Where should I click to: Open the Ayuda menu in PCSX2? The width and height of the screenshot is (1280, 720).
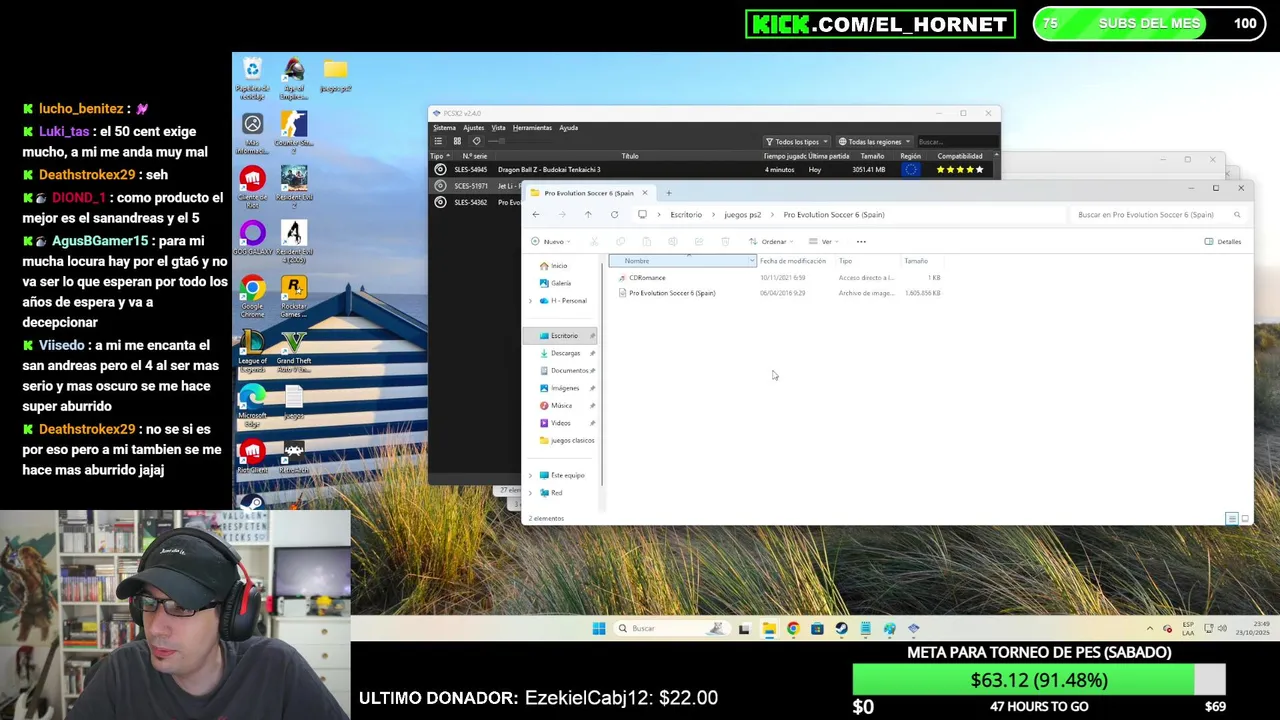point(568,127)
